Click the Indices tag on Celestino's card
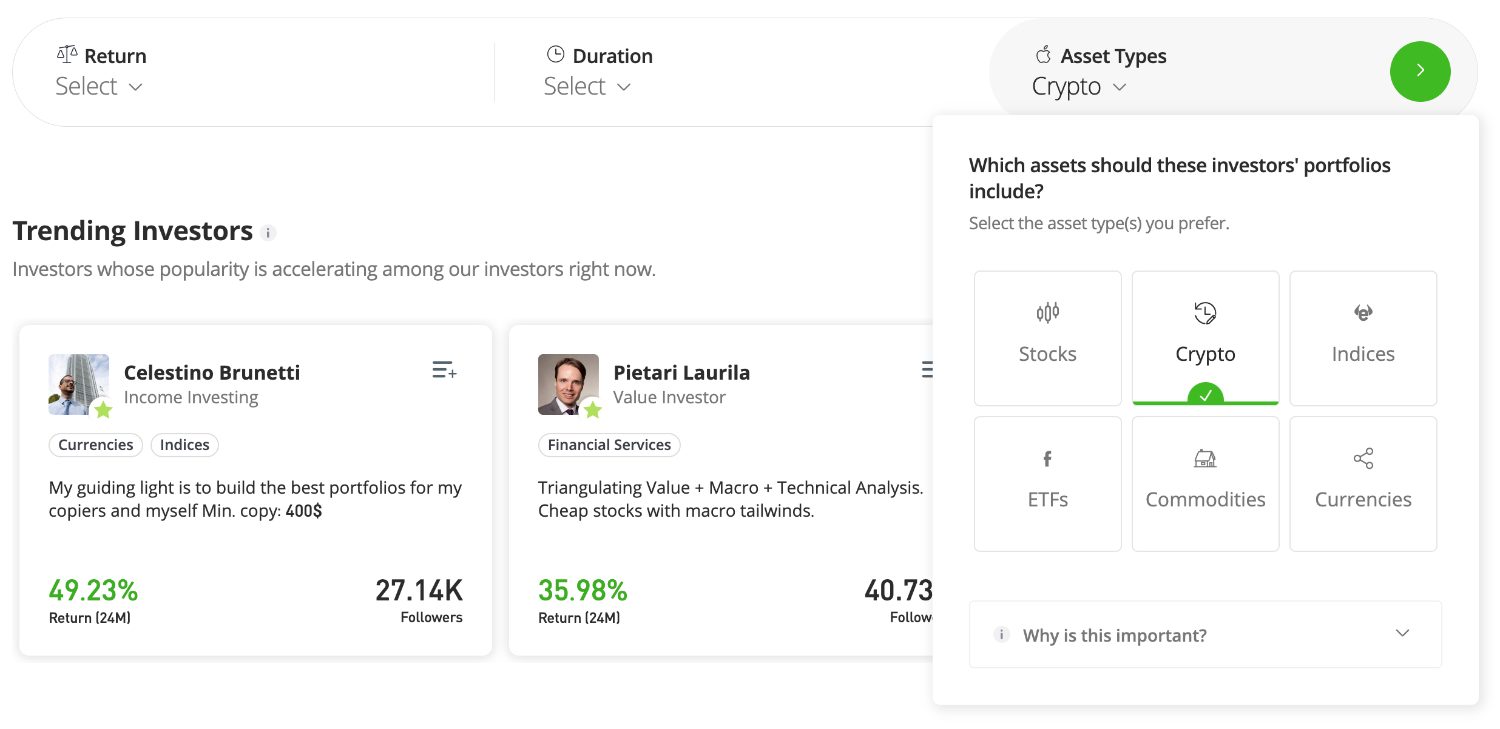Screen dimensions: 1500x729 tap(185, 445)
